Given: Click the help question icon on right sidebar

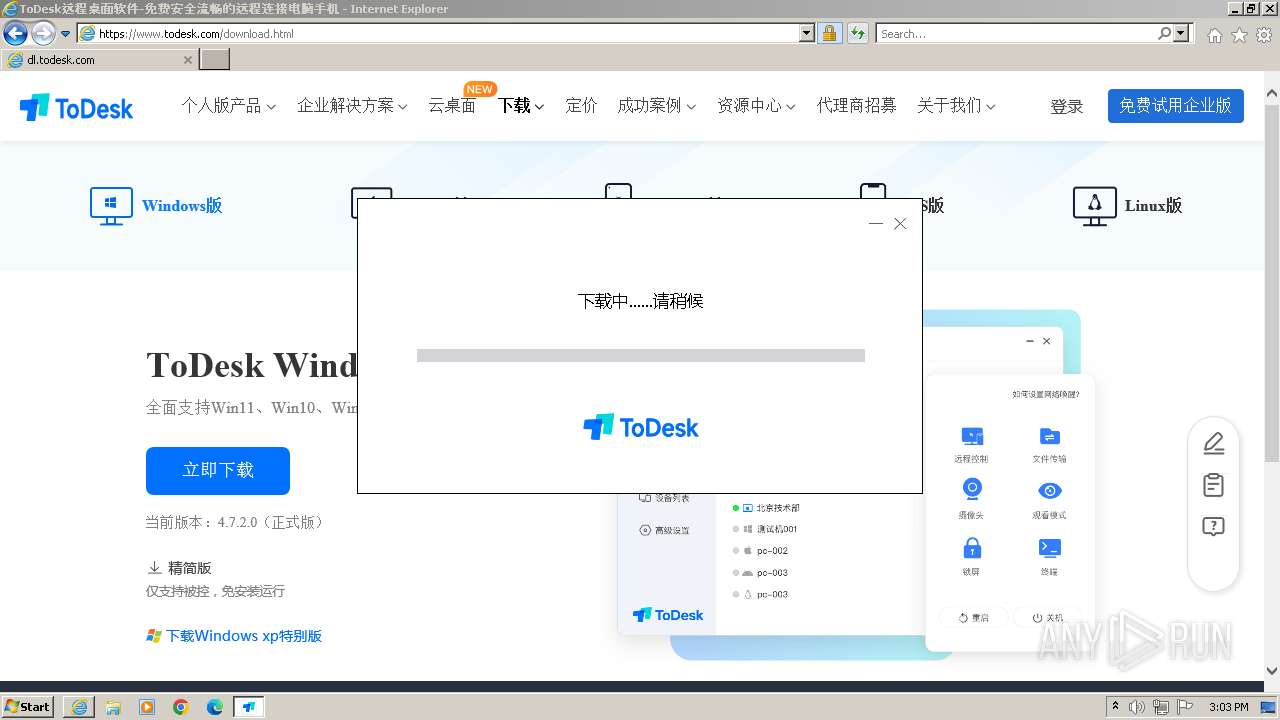Looking at the screenshot, I should (1213, 527).
